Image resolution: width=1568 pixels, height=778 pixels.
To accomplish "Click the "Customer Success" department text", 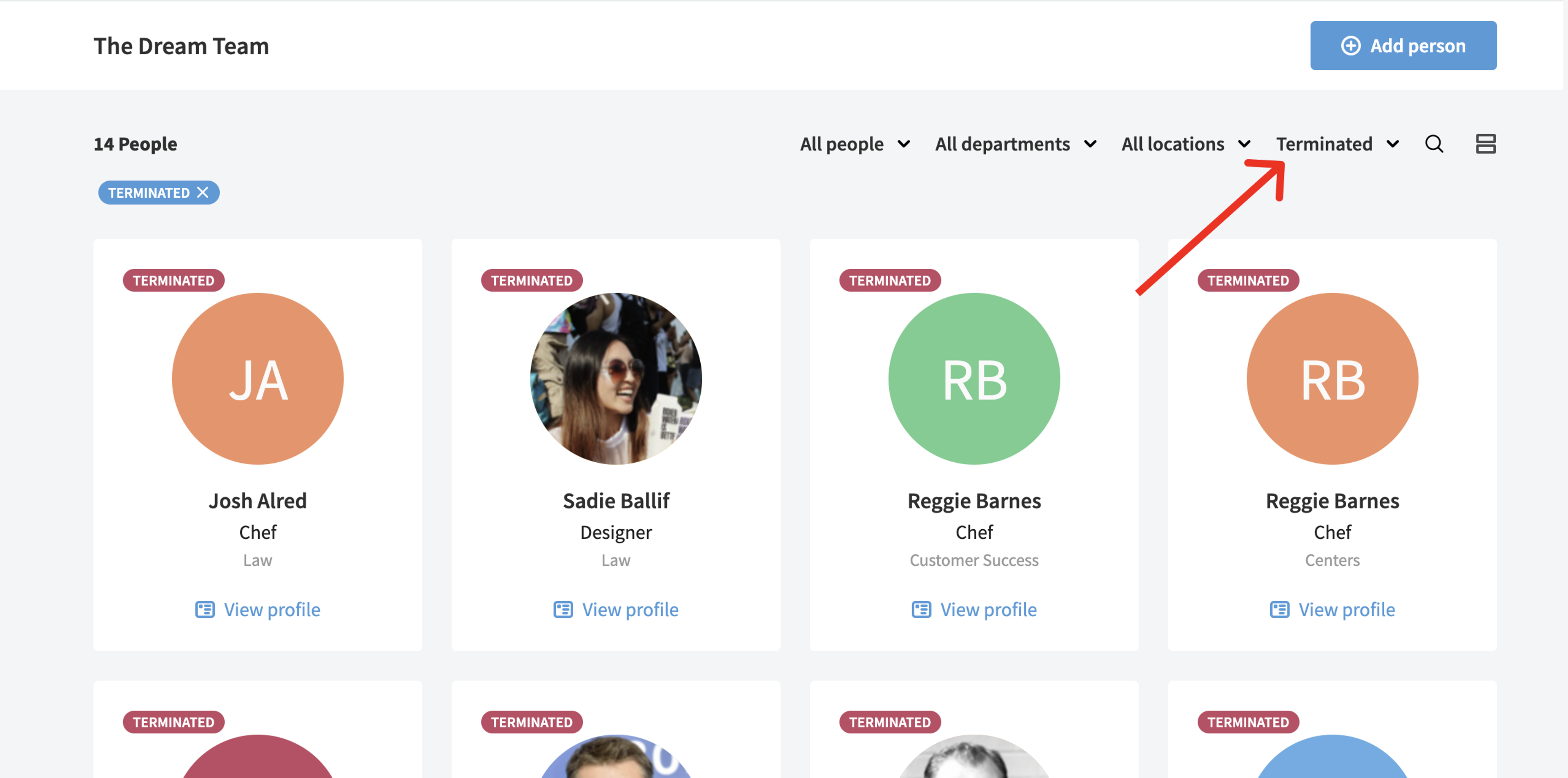I will (974, 560).
